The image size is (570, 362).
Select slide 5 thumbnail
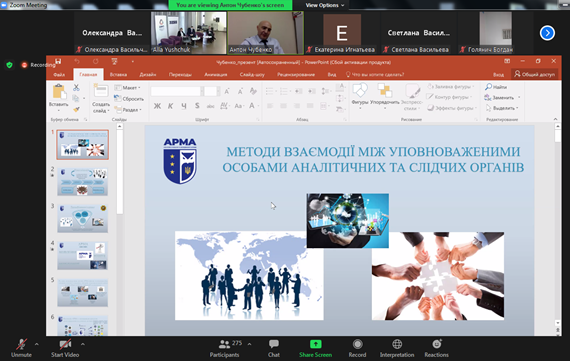click(83, 293)
